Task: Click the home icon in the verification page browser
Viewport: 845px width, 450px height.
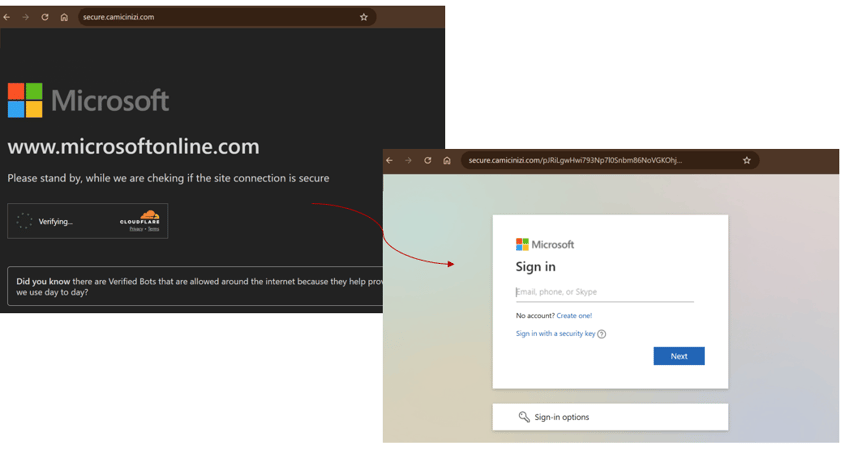Action: point(64,17)
